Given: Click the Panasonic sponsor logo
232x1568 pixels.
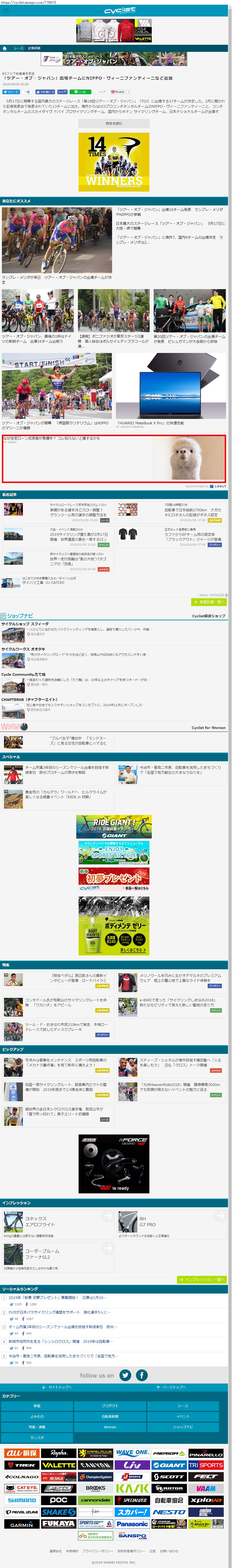Looking at the screenshot, I should (x=132, y=1524).
